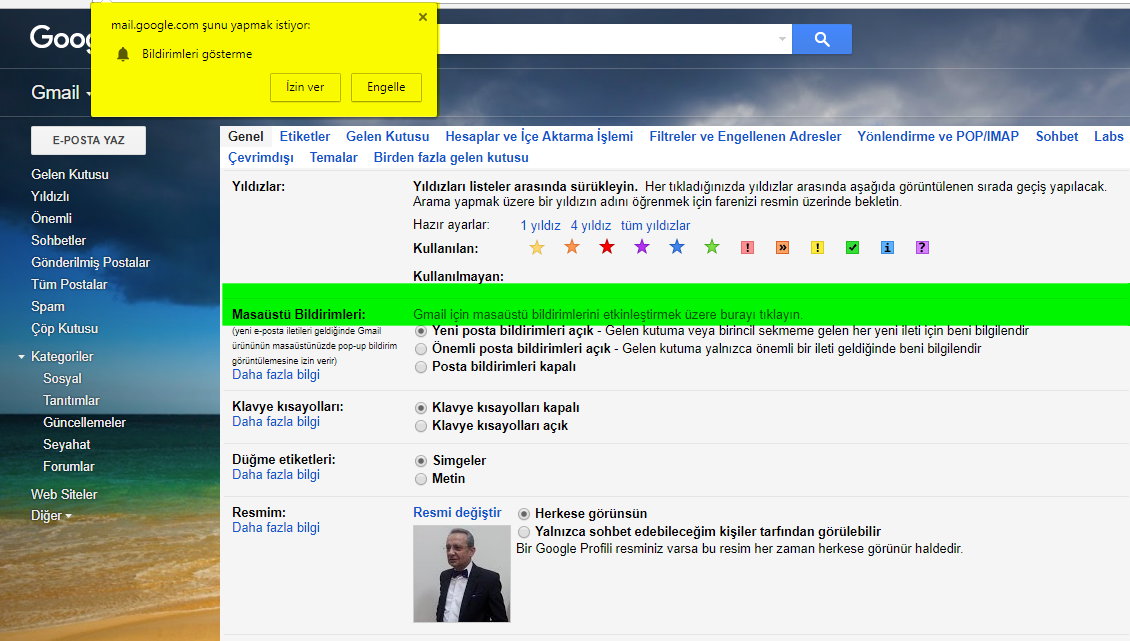
Task: Open 'Daha fazla bilgi' under Masaüstü Bildirimleri
Action: (x=276, y=374)
